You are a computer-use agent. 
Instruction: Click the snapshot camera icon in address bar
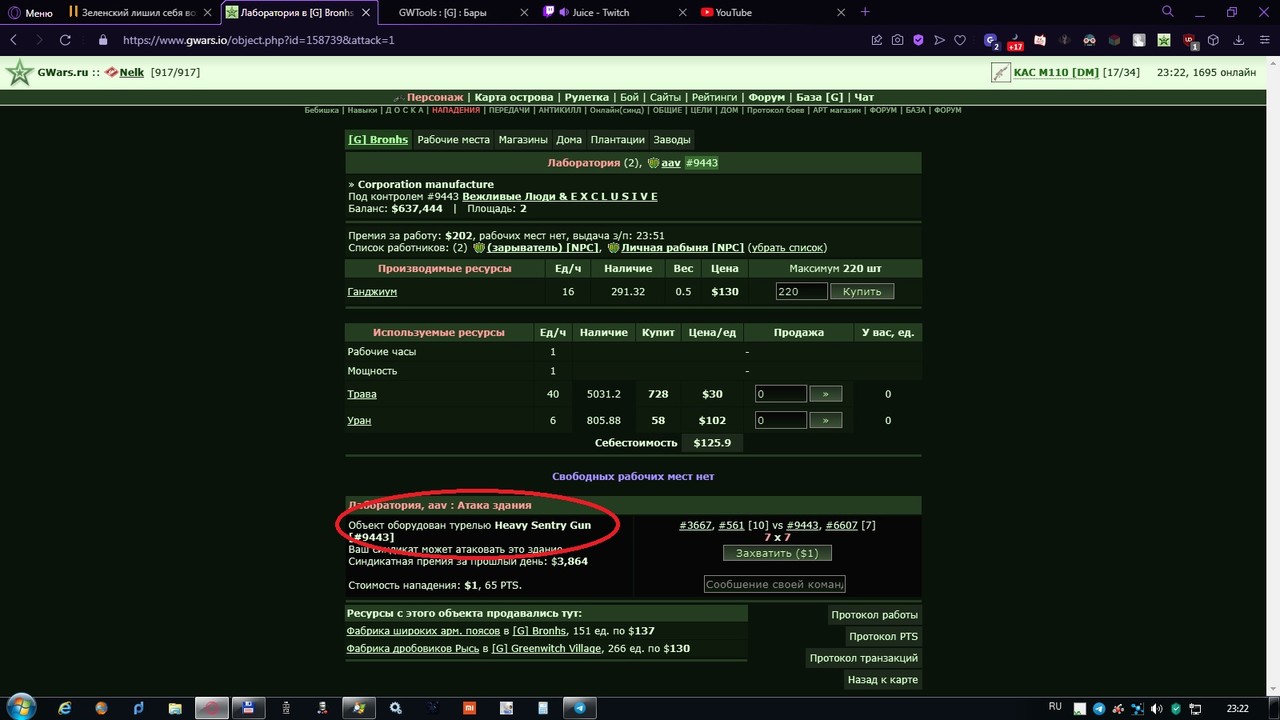click(x=897, y=40)
